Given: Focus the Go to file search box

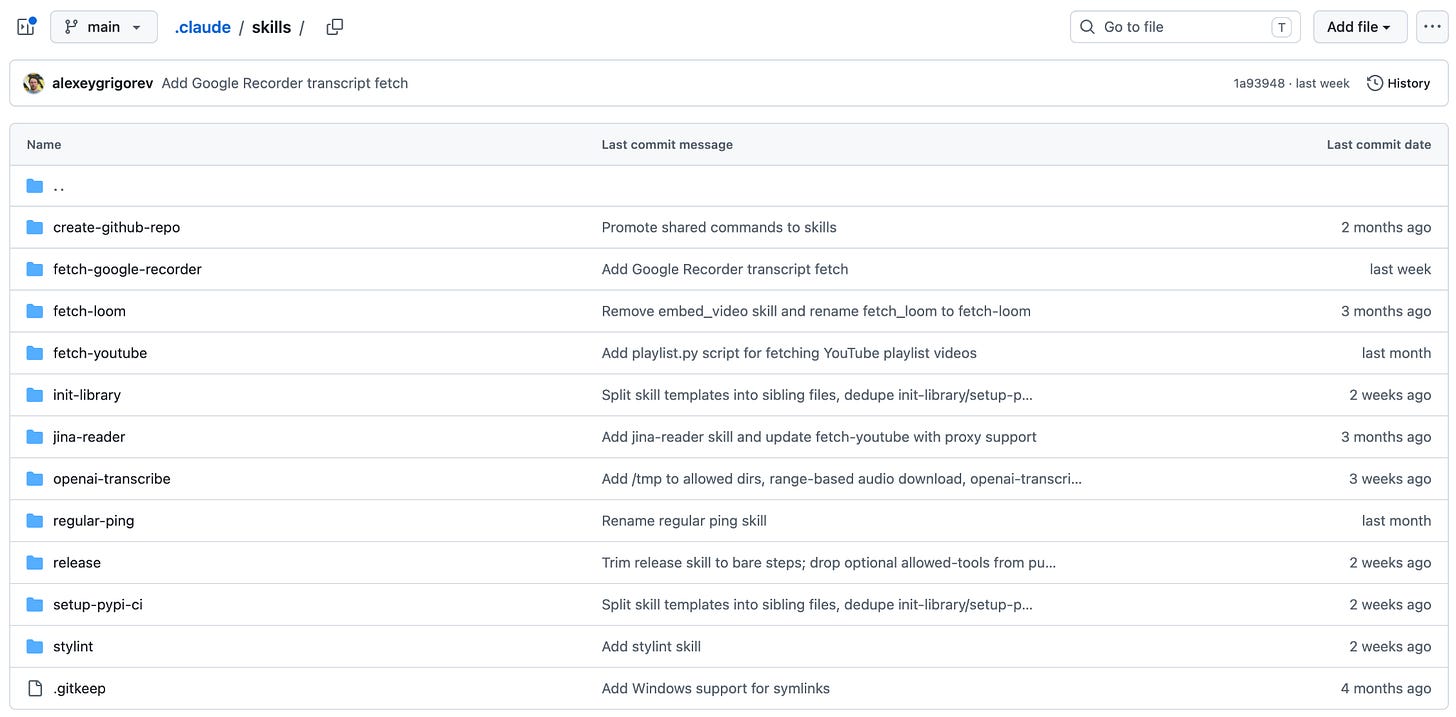Looking at the screenshot, I should pyautogui.click(x=1185, y=27).
